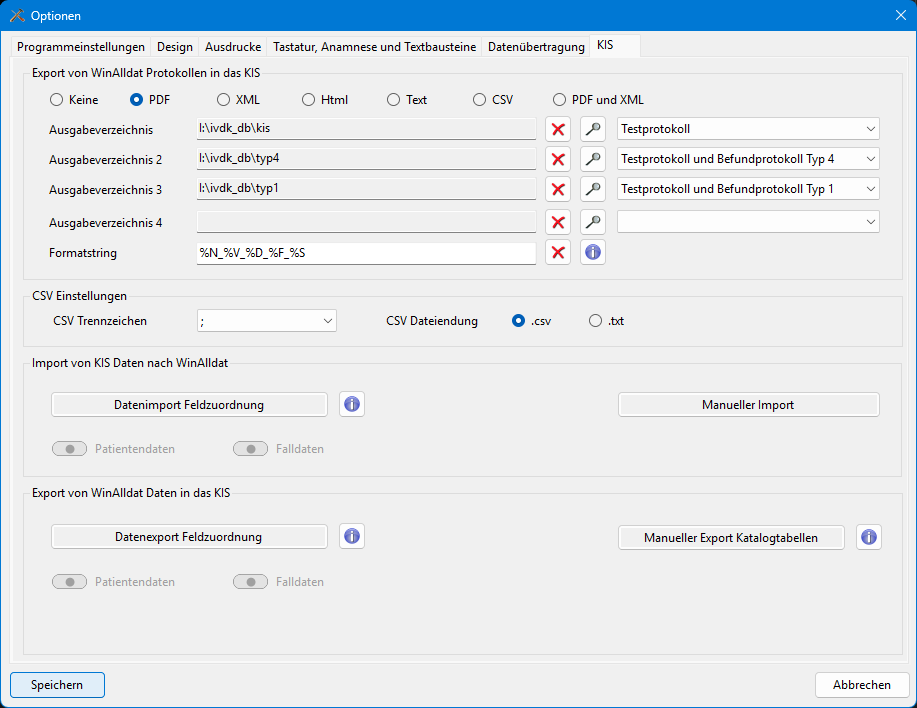This screenshot has width=917, height=708.
Task: Expand the Testprotokoll type dropdown
Action: (x=748, y=129)
